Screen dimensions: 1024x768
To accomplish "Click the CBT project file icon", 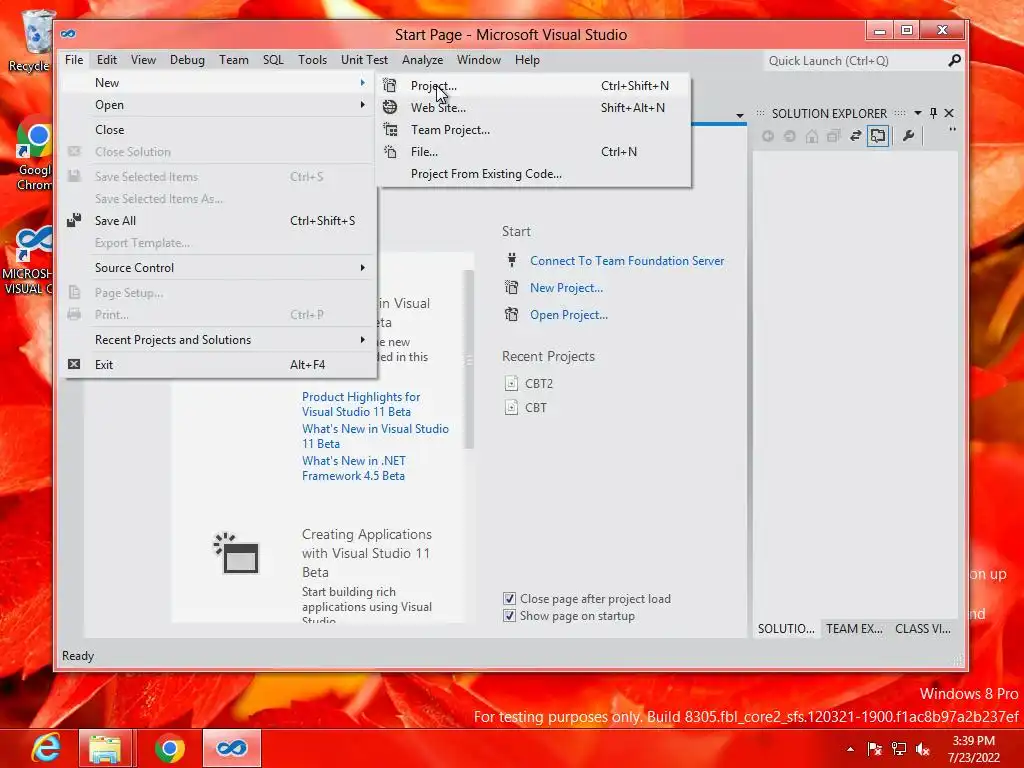I will pos(511,408).
